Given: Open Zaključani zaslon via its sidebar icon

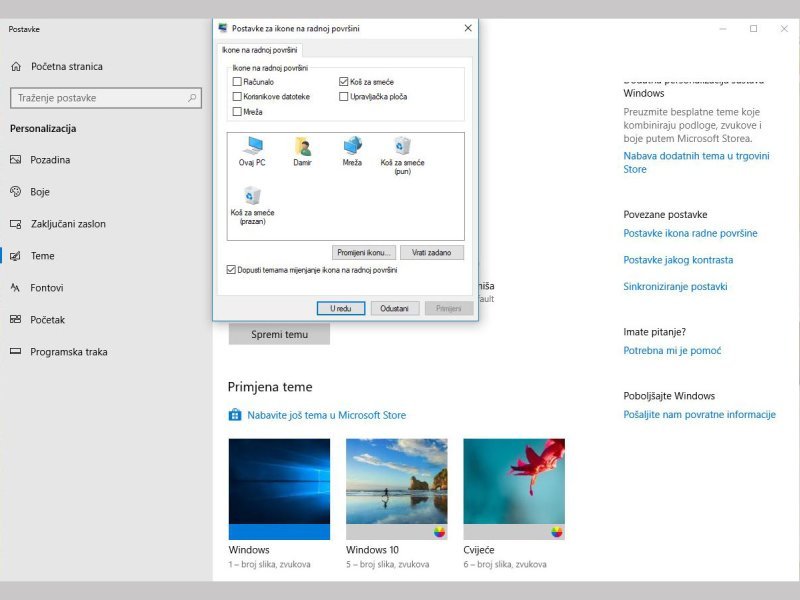Looking at the screenshot, I should tap(17, 224).
